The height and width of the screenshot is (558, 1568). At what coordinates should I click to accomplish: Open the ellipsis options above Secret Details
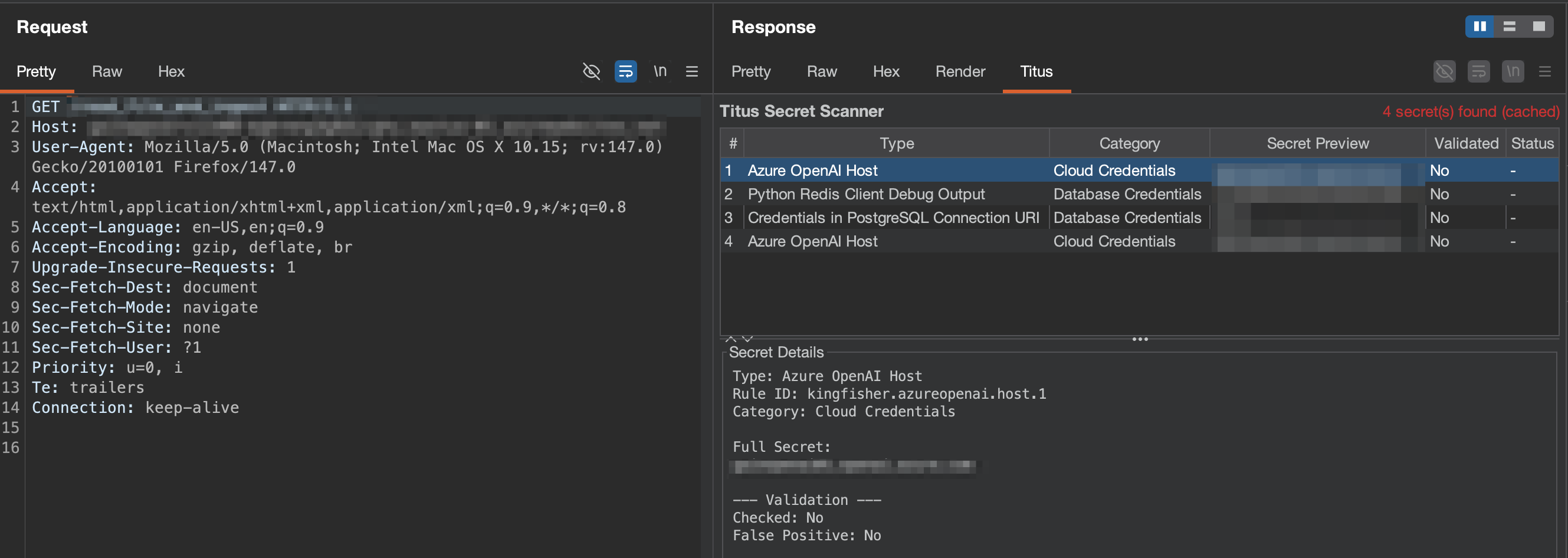tap(1140, 339)
